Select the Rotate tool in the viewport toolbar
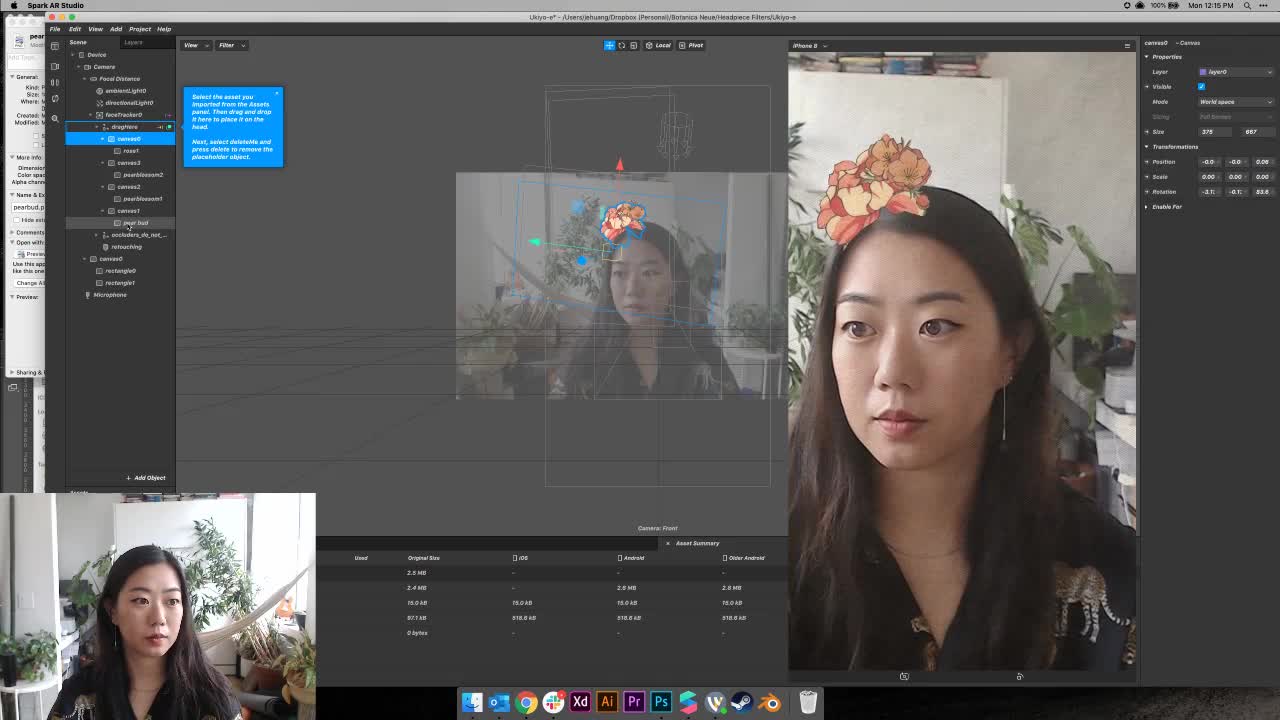This screenshot has width=1280, height=720. [x=622, y=45]
